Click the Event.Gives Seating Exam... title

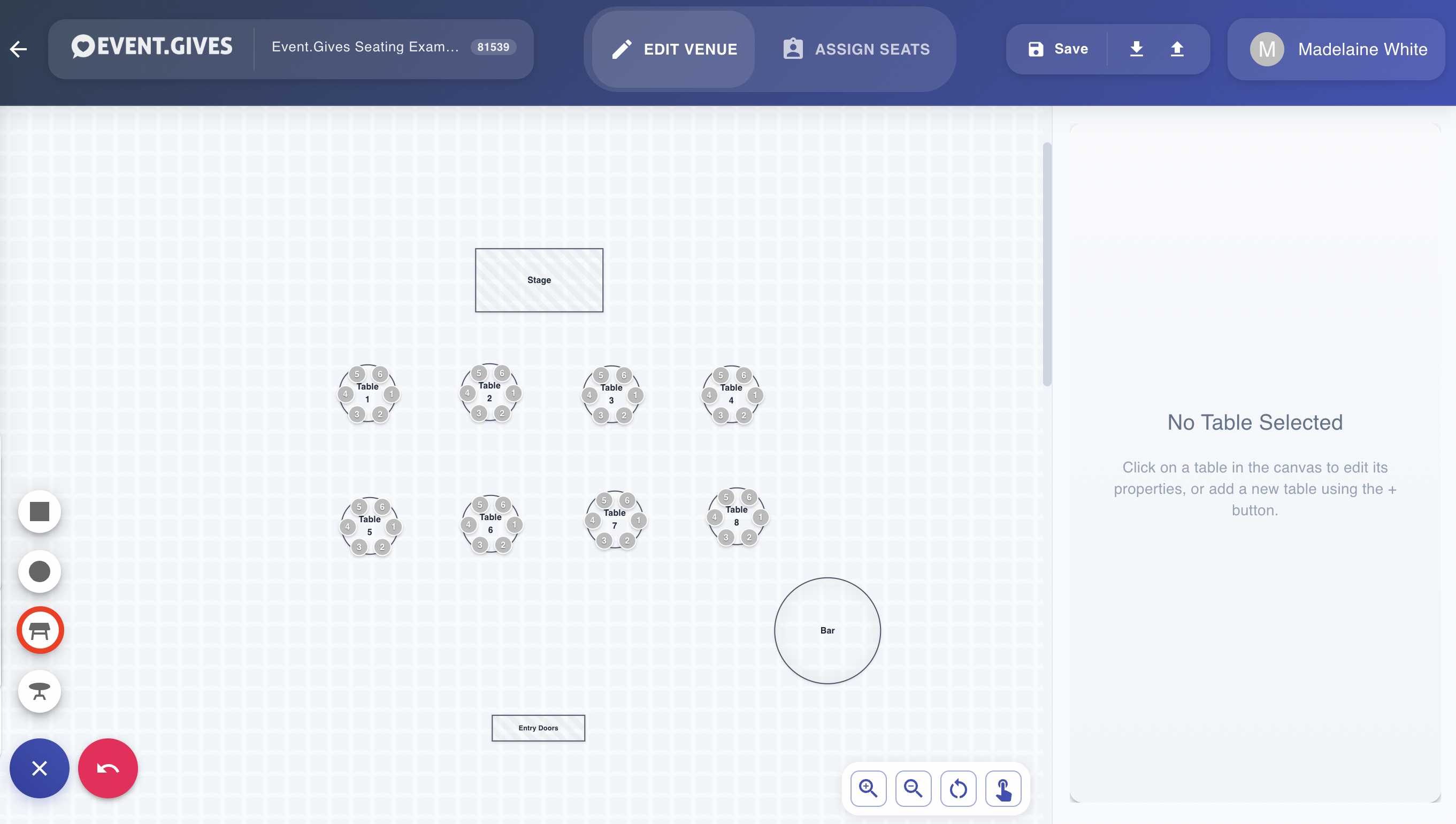(x=365, y=47)
